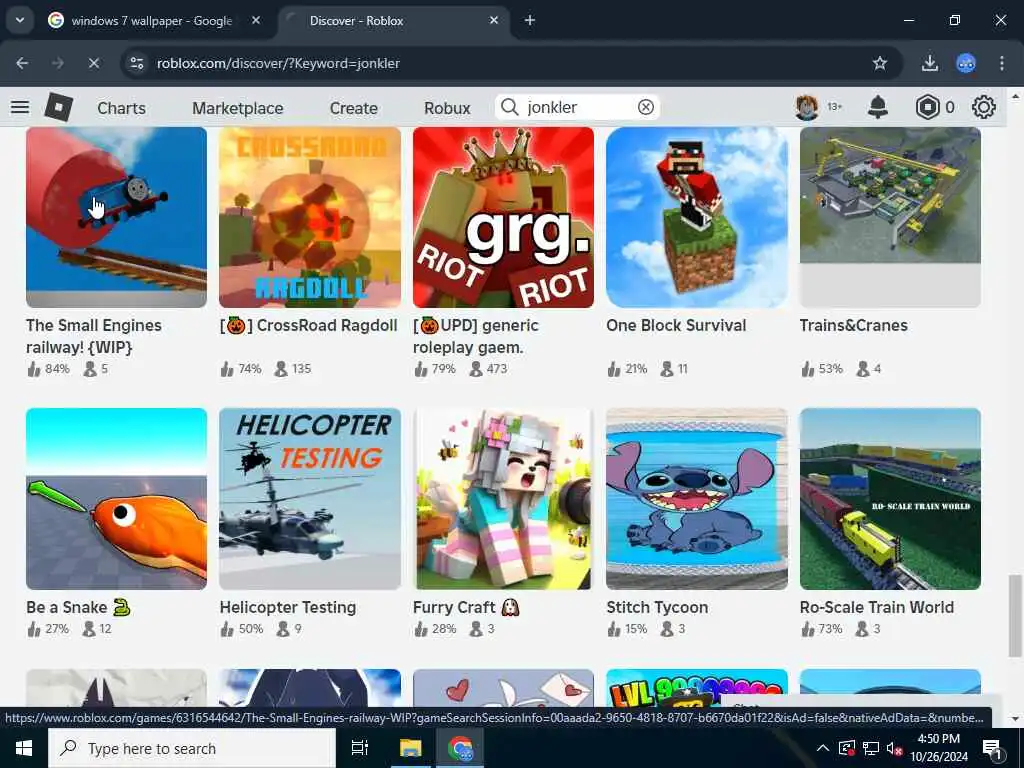
Task: Open Chrome three-dot menu
Action: (x=1002, y=63)
